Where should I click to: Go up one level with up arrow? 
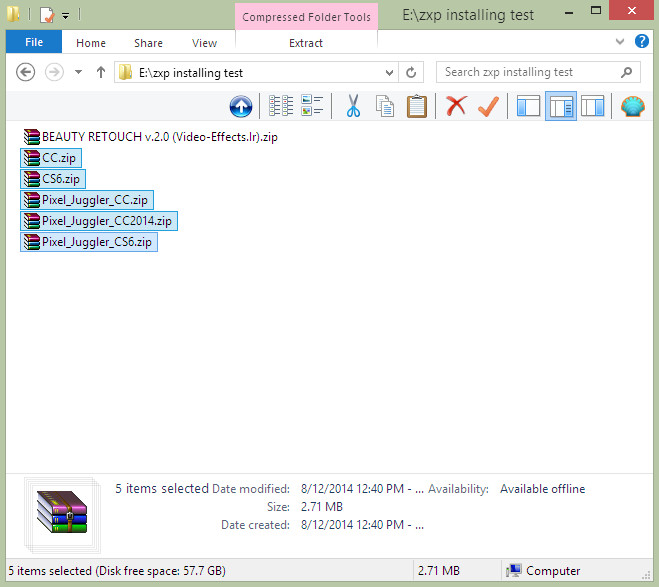pos(100,72)
